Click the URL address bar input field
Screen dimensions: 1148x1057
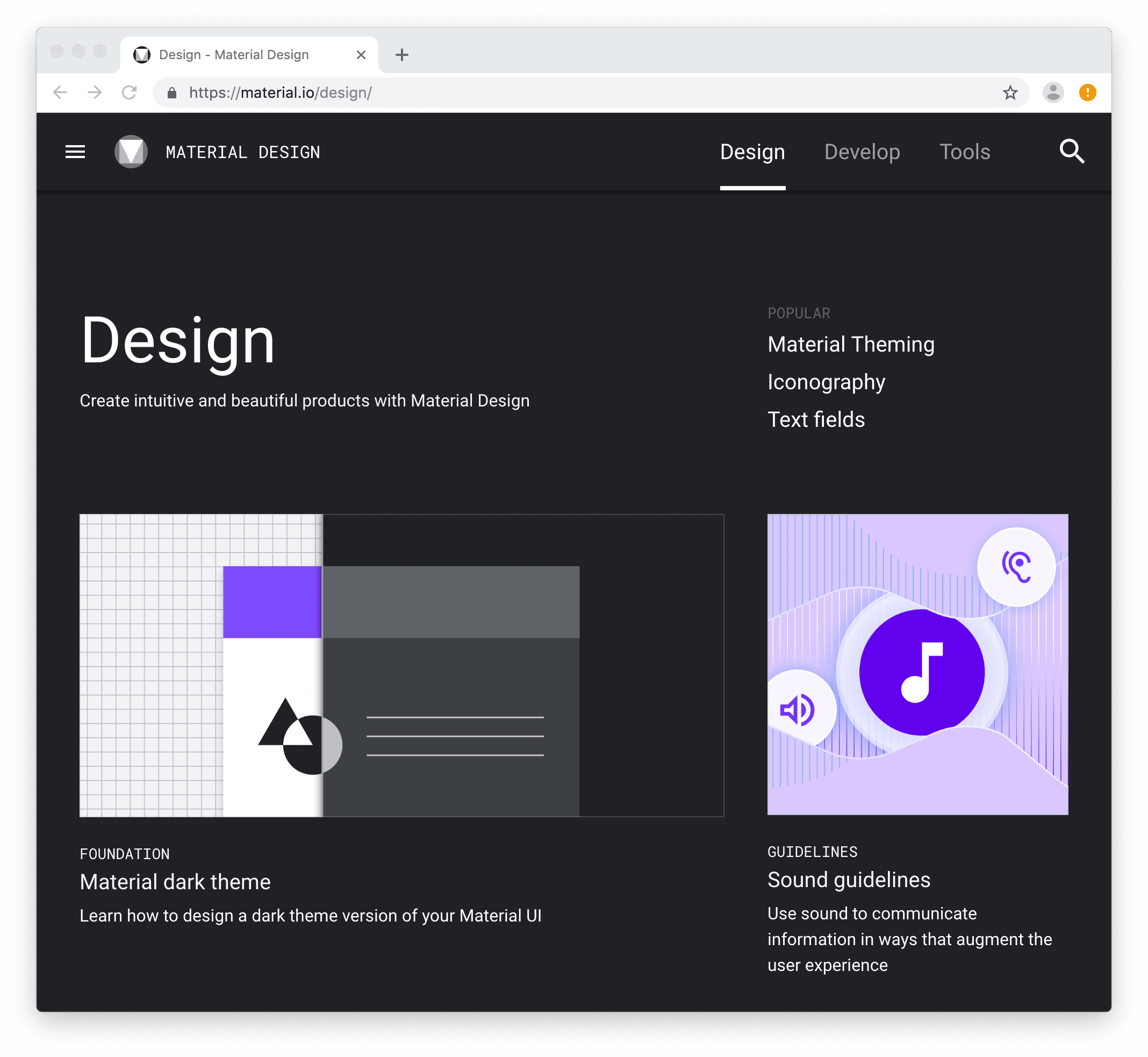575,92
